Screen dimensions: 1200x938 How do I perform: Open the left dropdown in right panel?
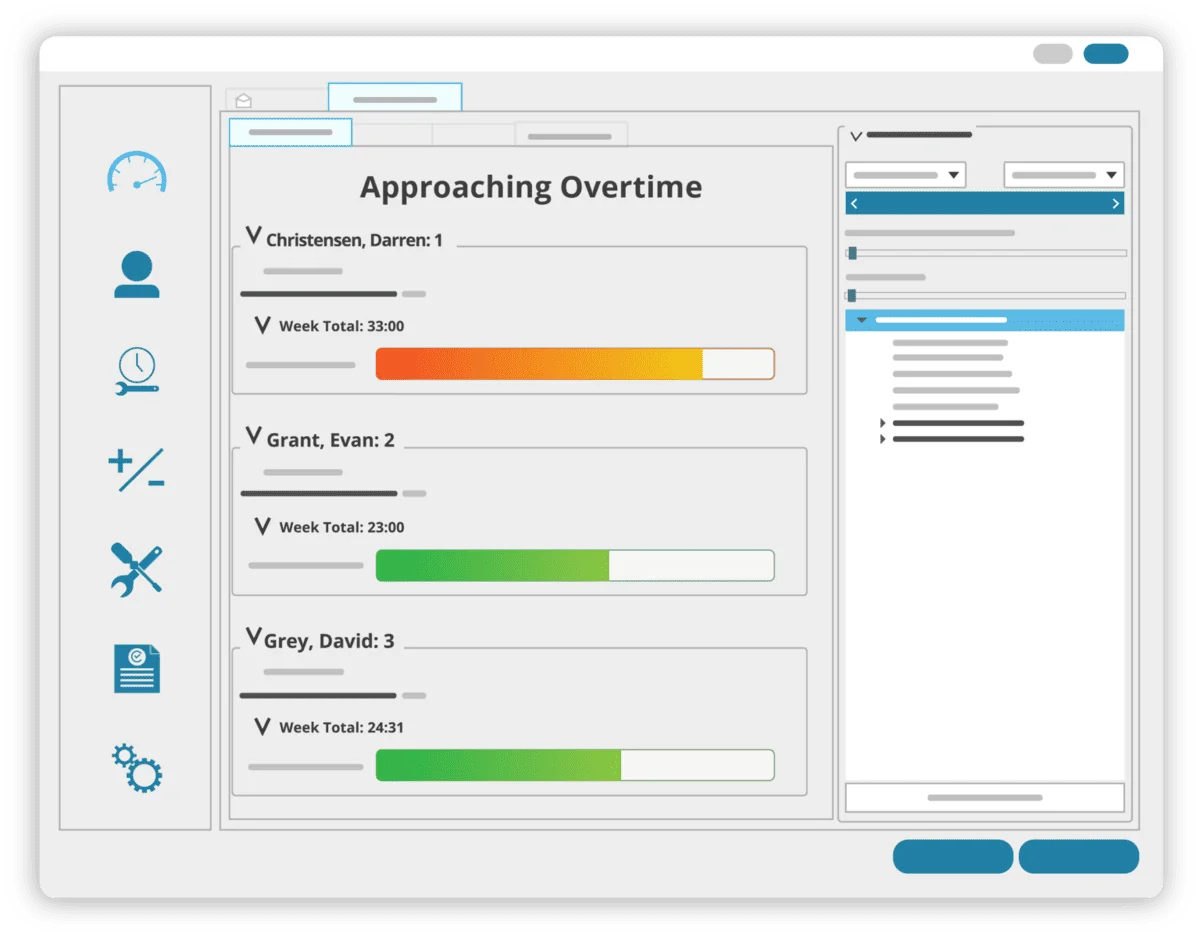click(x=905, y=175)
